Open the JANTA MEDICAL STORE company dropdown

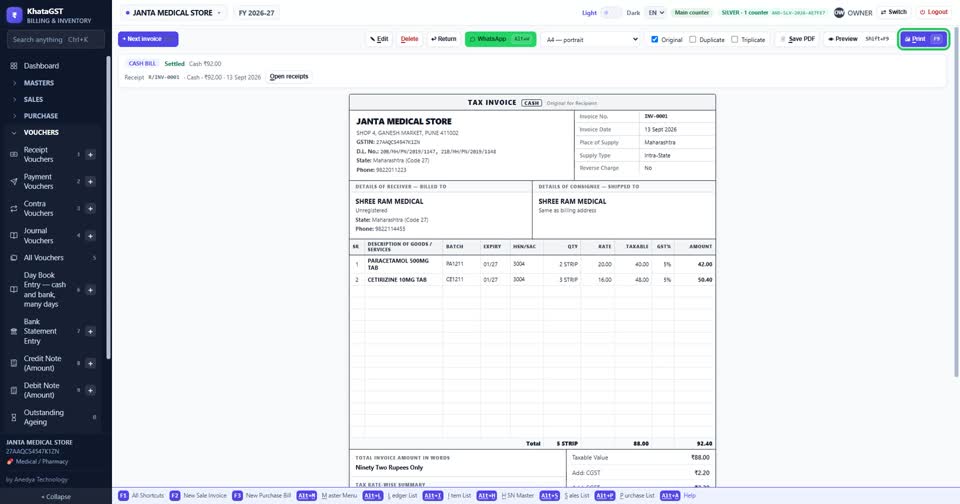pyautogui.click(x=173, y=12)
